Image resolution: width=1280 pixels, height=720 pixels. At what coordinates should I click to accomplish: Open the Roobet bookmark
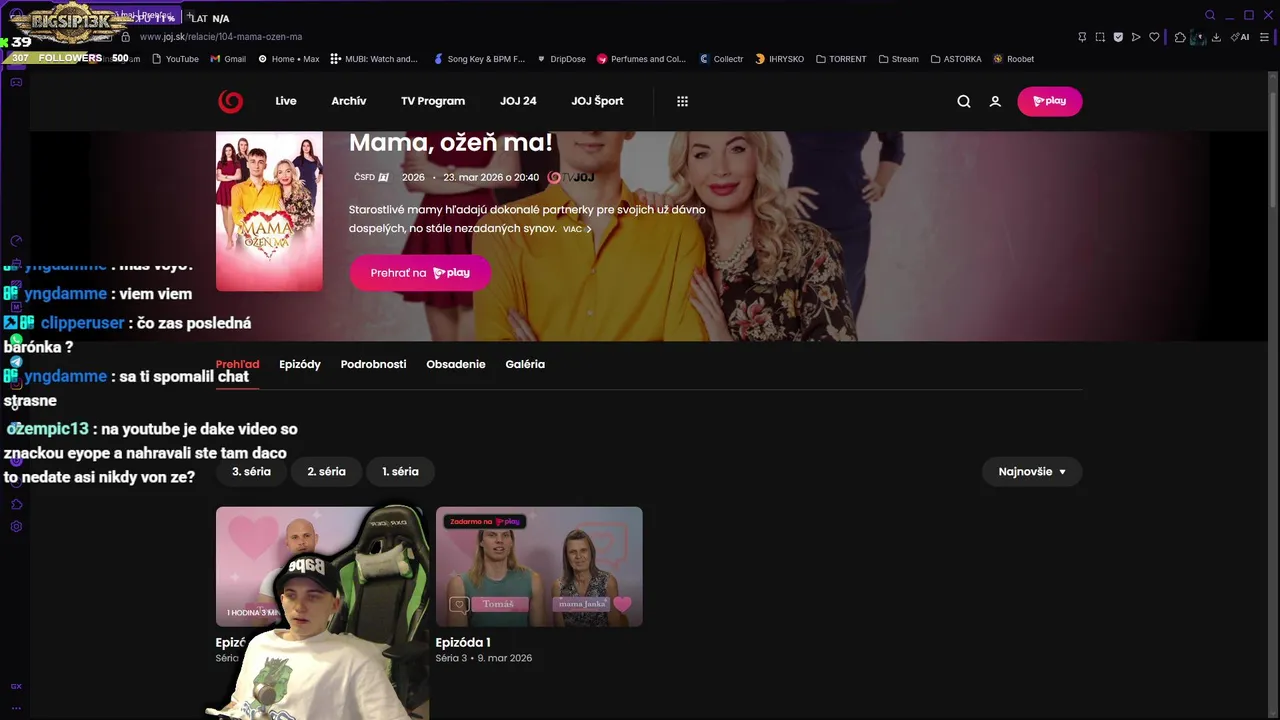[1014, 59]
